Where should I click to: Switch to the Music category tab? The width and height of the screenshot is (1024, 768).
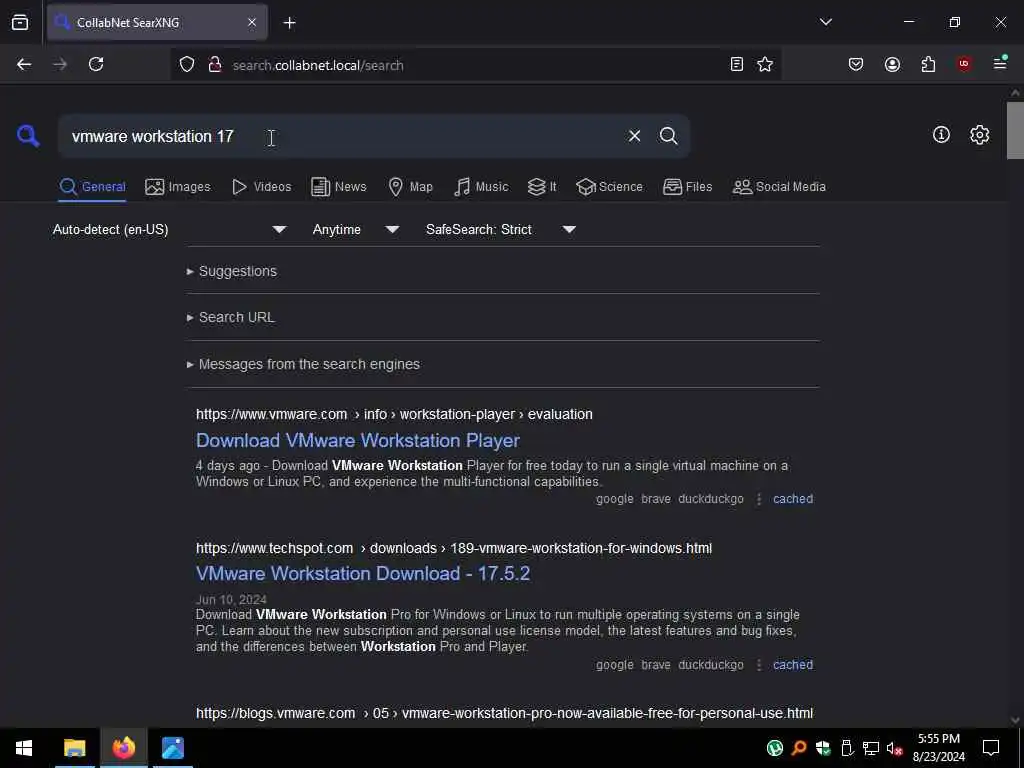point(481,187)
